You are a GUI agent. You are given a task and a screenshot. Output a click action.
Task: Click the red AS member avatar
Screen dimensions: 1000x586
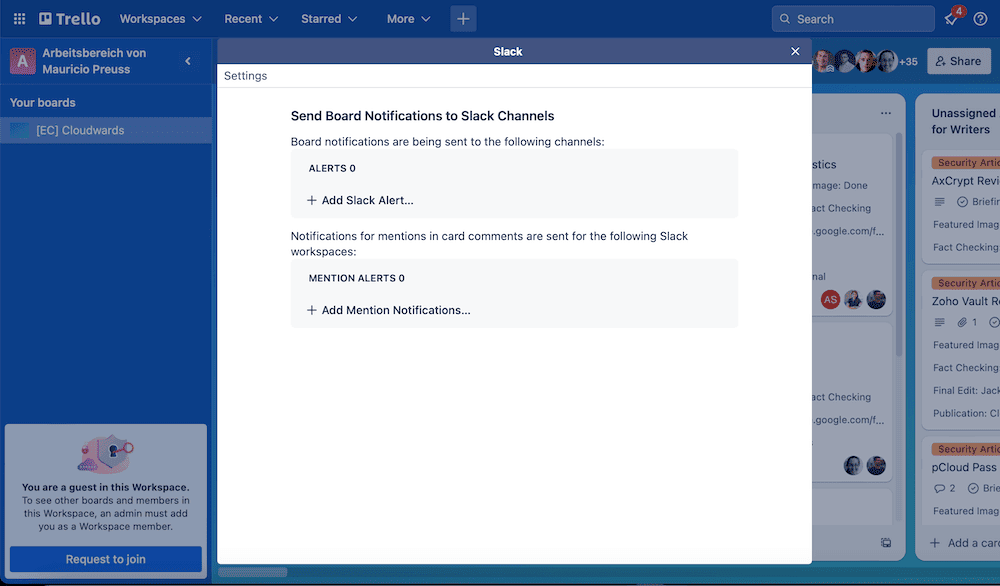(830, 300)
